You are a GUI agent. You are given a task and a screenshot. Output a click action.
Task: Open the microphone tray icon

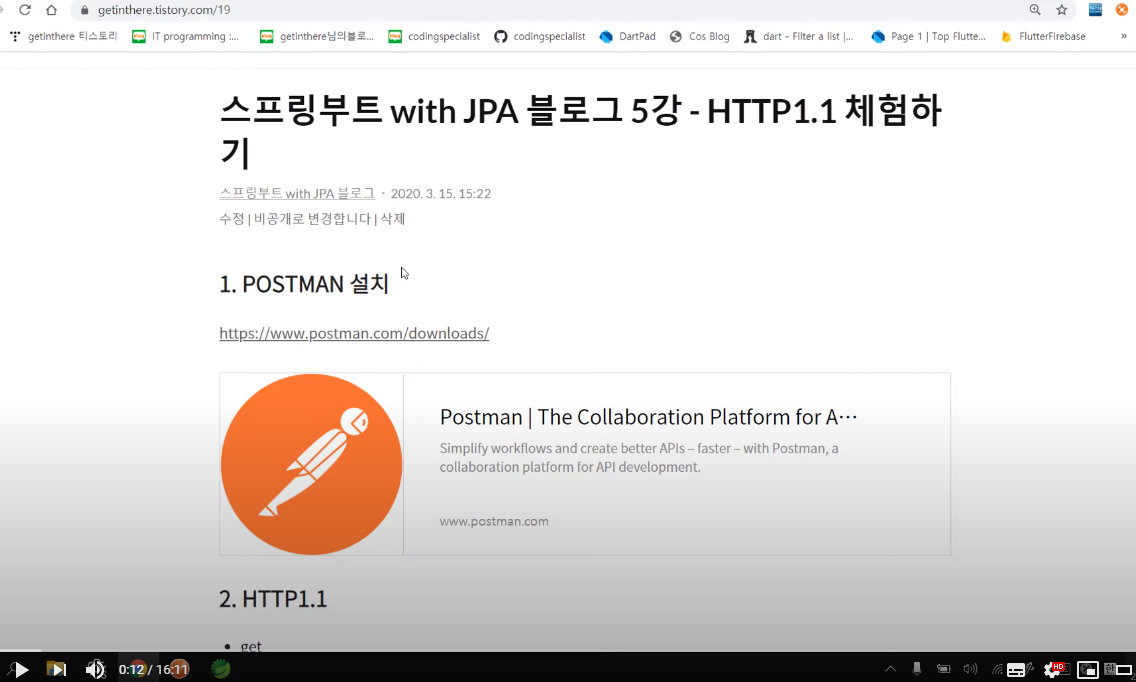[916, 669]
